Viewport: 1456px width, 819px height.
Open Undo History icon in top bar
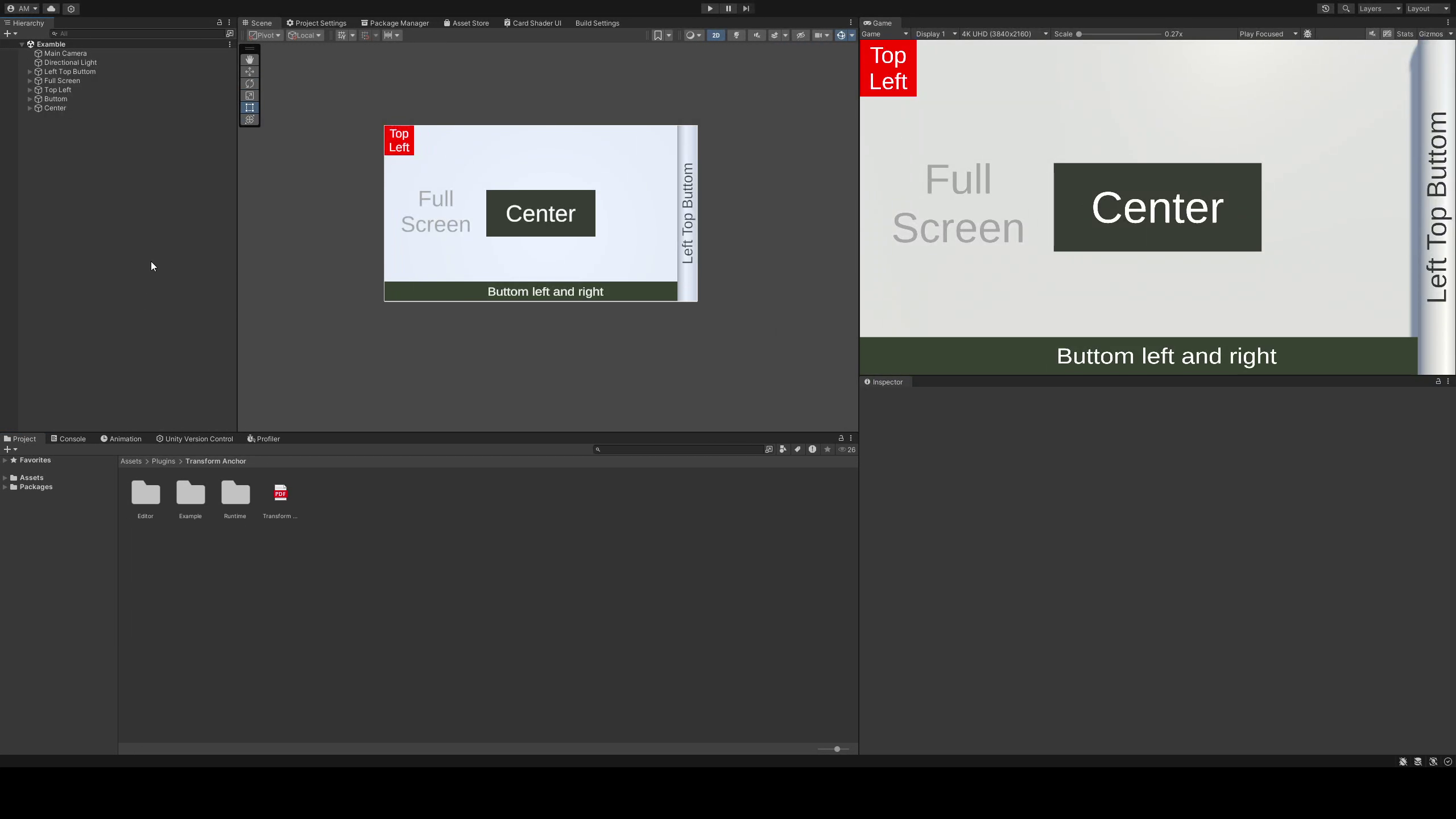coord(1326,9)
